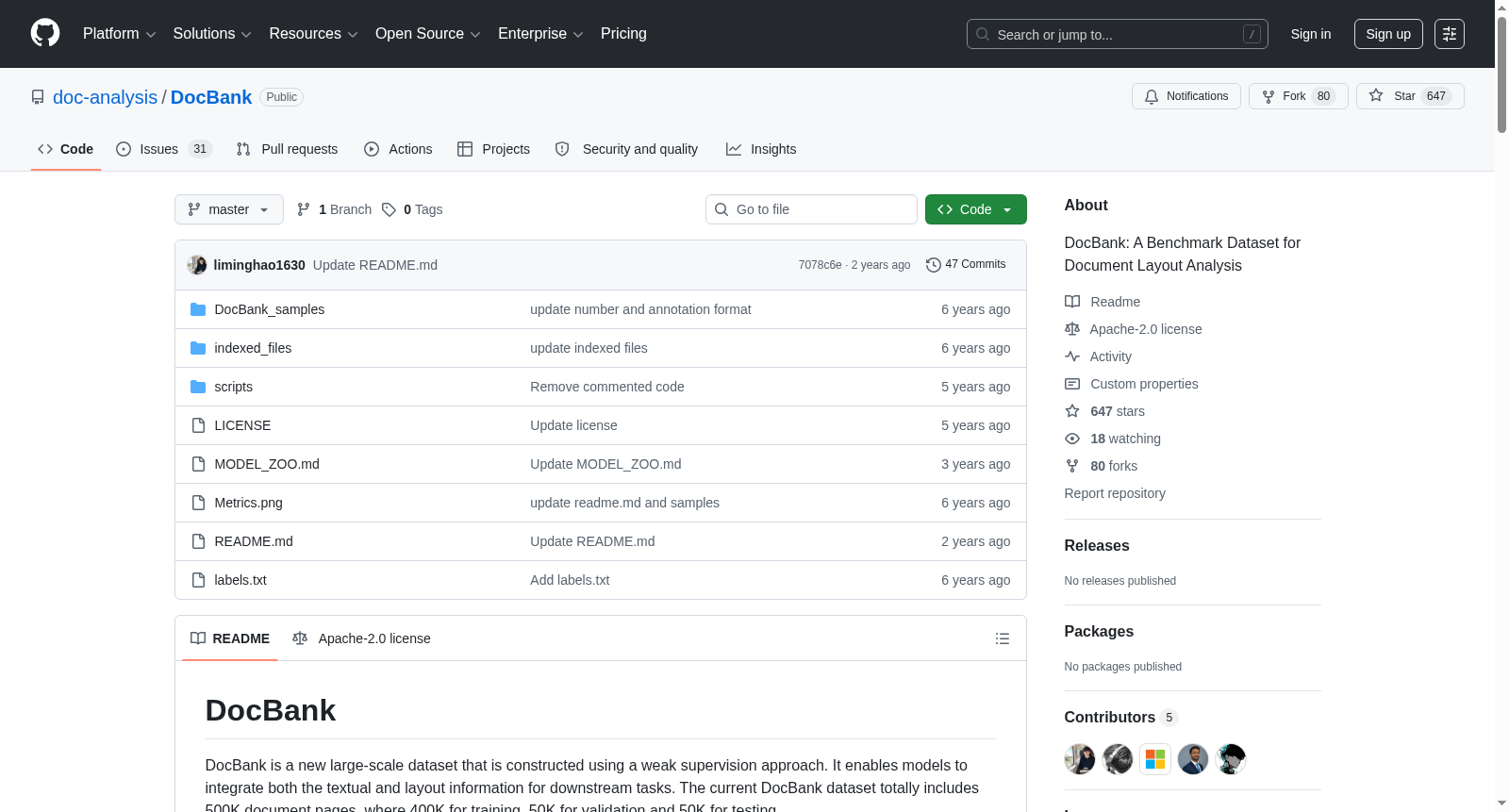Expand the Open Source menu
1509x812 pixels.
[428, 34]
